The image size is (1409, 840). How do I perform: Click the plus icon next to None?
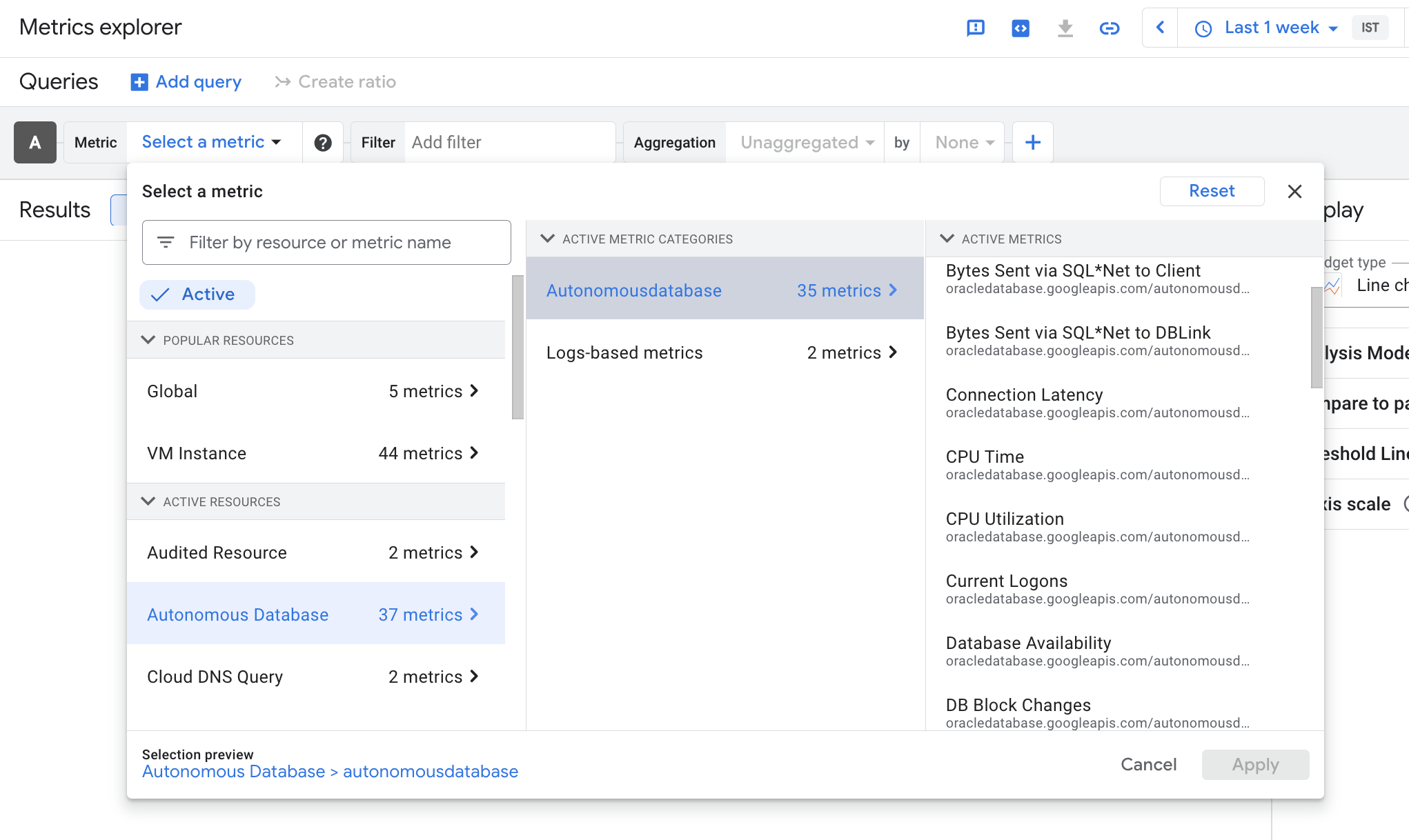[x=1032, y=143]
